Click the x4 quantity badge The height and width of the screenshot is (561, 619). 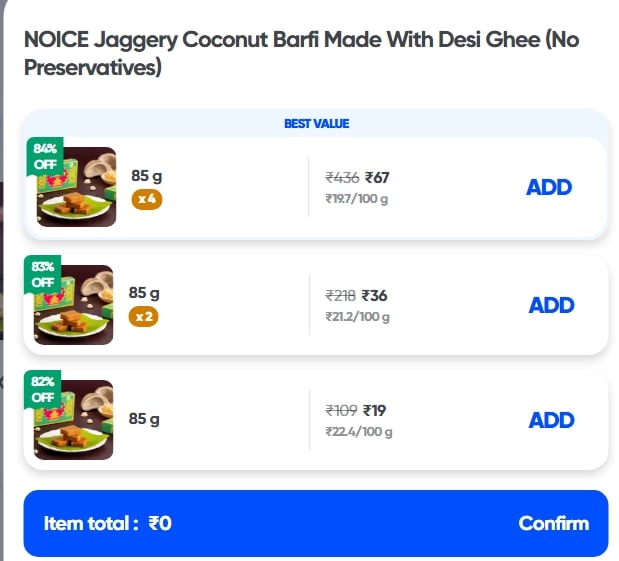click(x=147, y=199)
